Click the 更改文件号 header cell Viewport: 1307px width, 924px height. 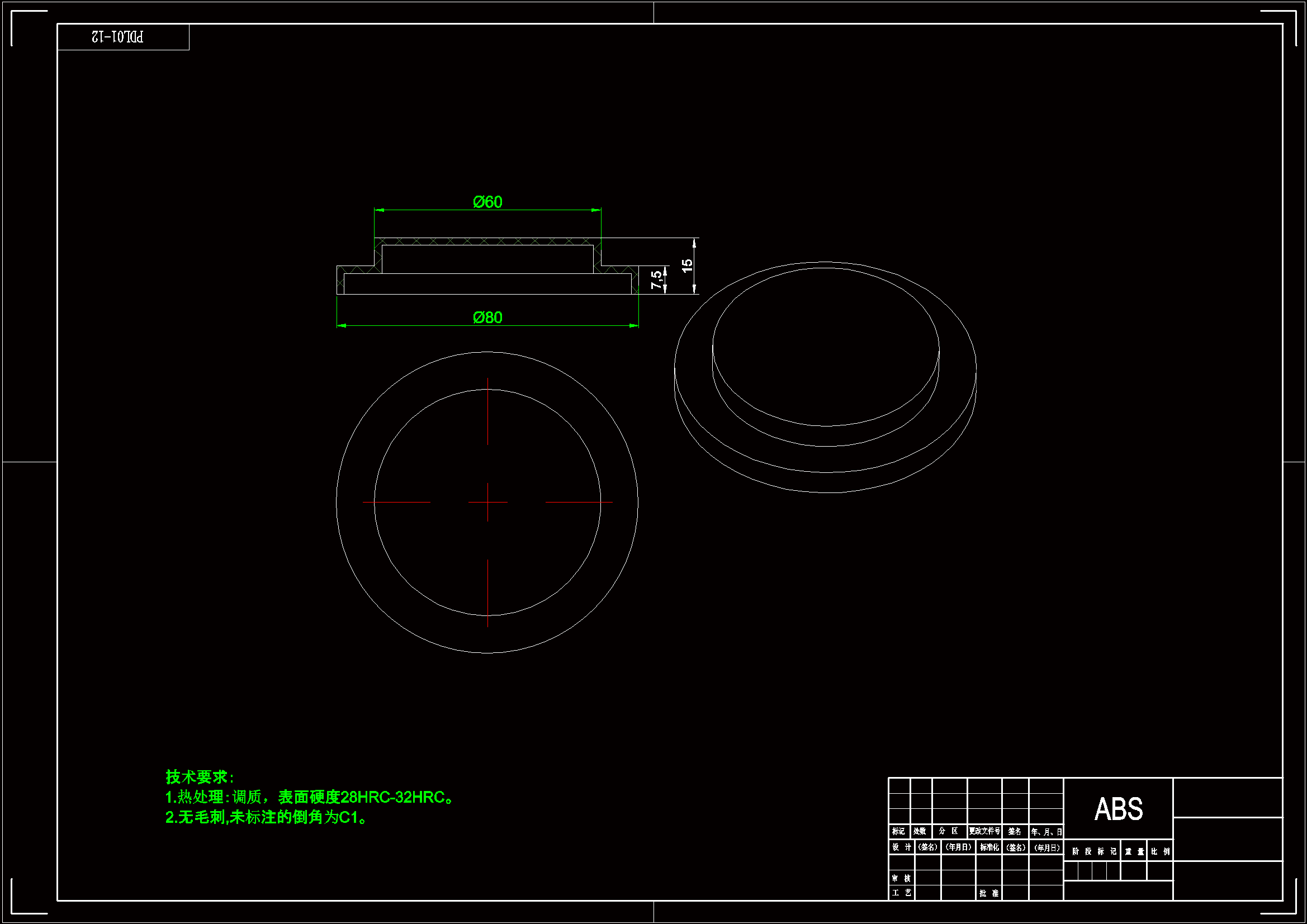pos(985,831)
